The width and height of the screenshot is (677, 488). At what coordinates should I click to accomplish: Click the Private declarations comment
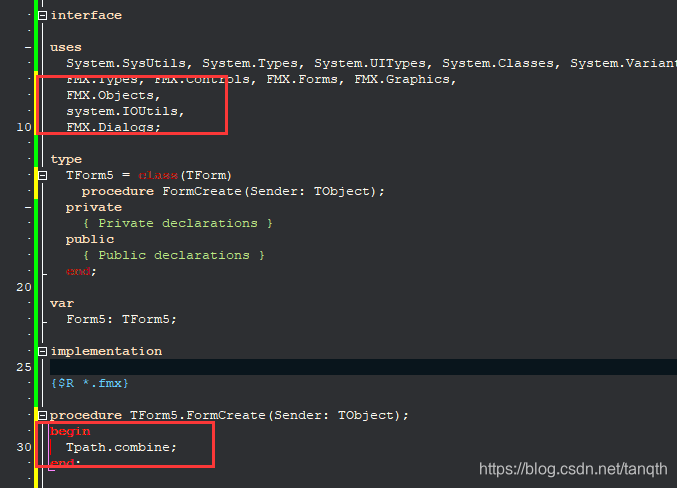coord(177,223)
